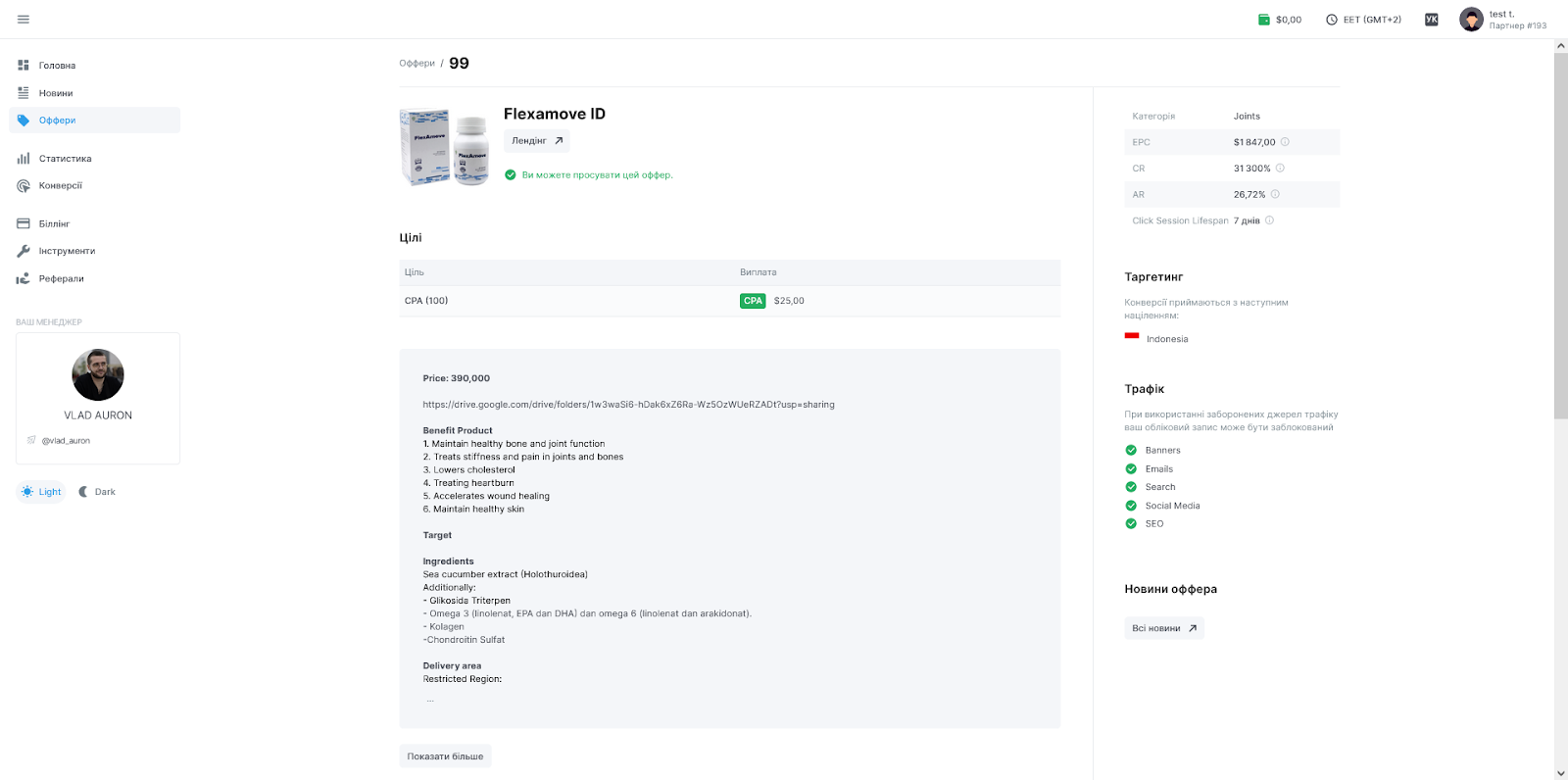Open Білінг in the sidebar

pos(95,224)
